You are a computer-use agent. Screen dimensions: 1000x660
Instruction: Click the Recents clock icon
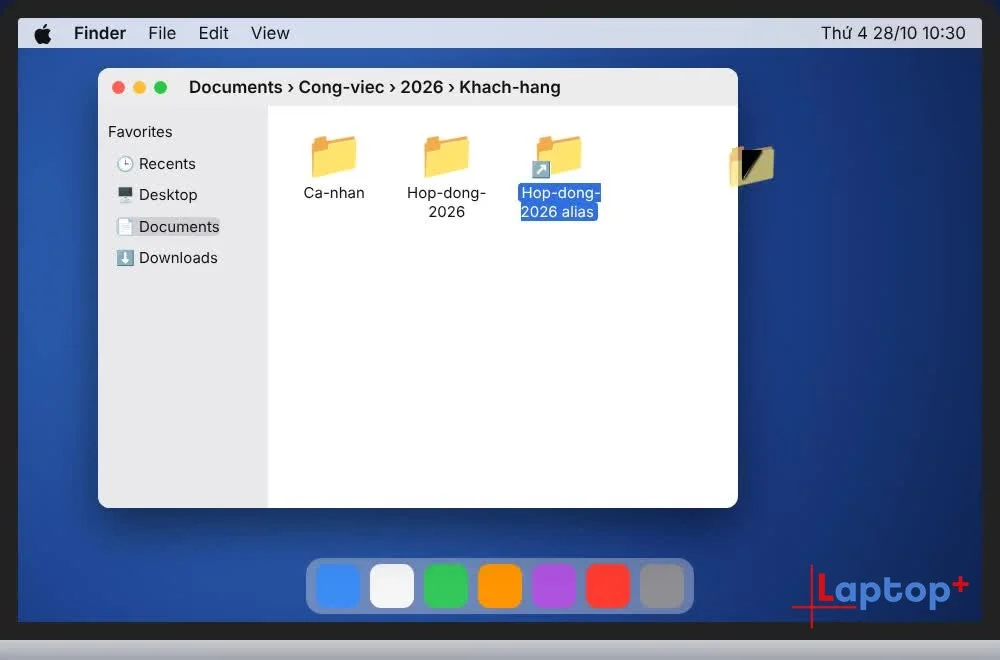pos(125,164)
